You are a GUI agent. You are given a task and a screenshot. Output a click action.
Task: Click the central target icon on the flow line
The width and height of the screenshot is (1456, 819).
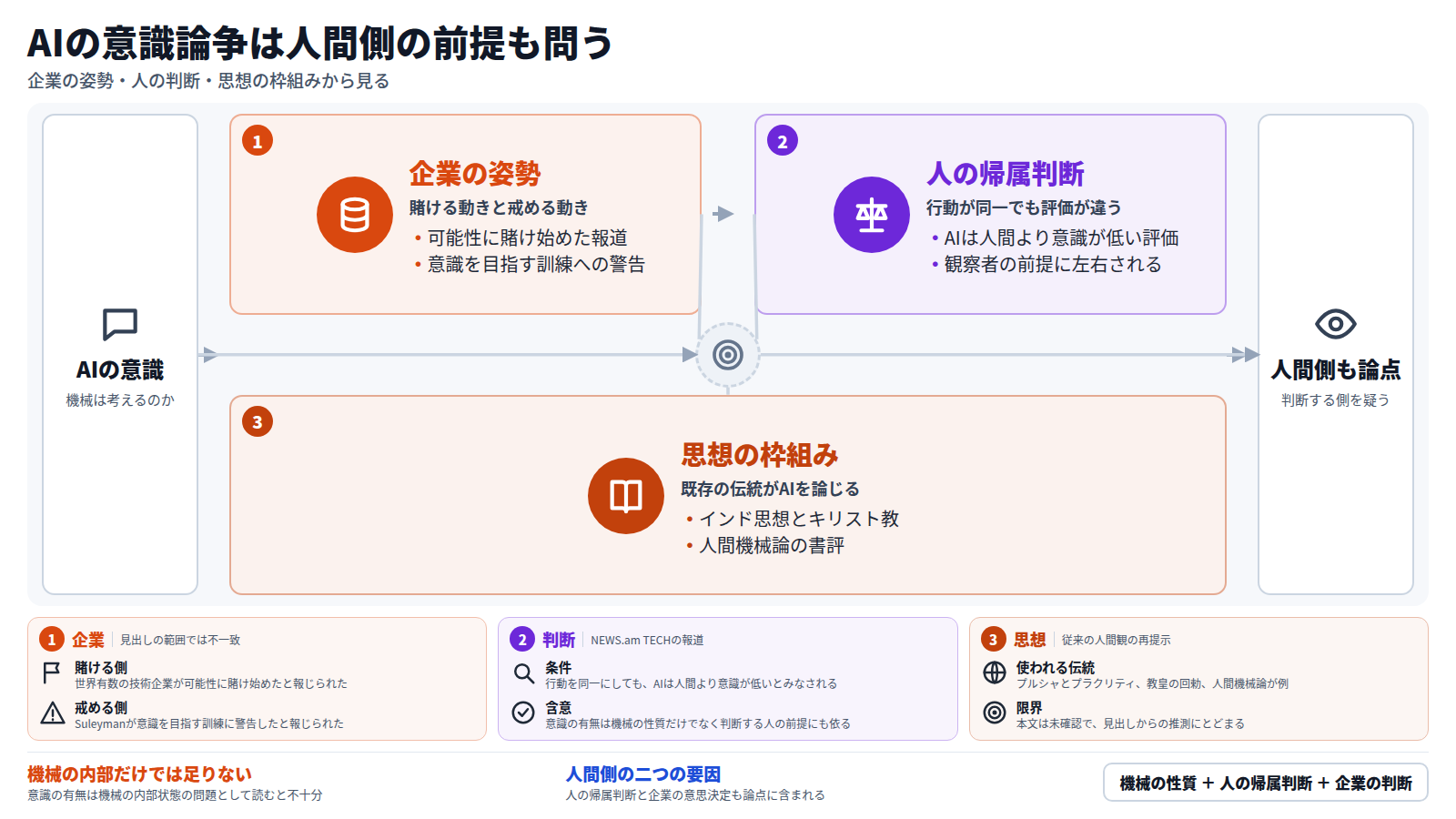[728, 355]
